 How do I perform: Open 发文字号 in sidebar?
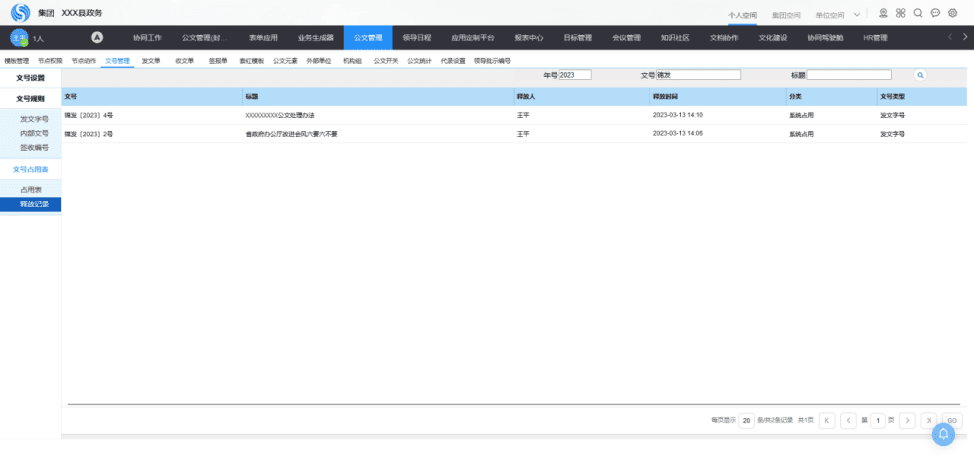click(34, 119)
